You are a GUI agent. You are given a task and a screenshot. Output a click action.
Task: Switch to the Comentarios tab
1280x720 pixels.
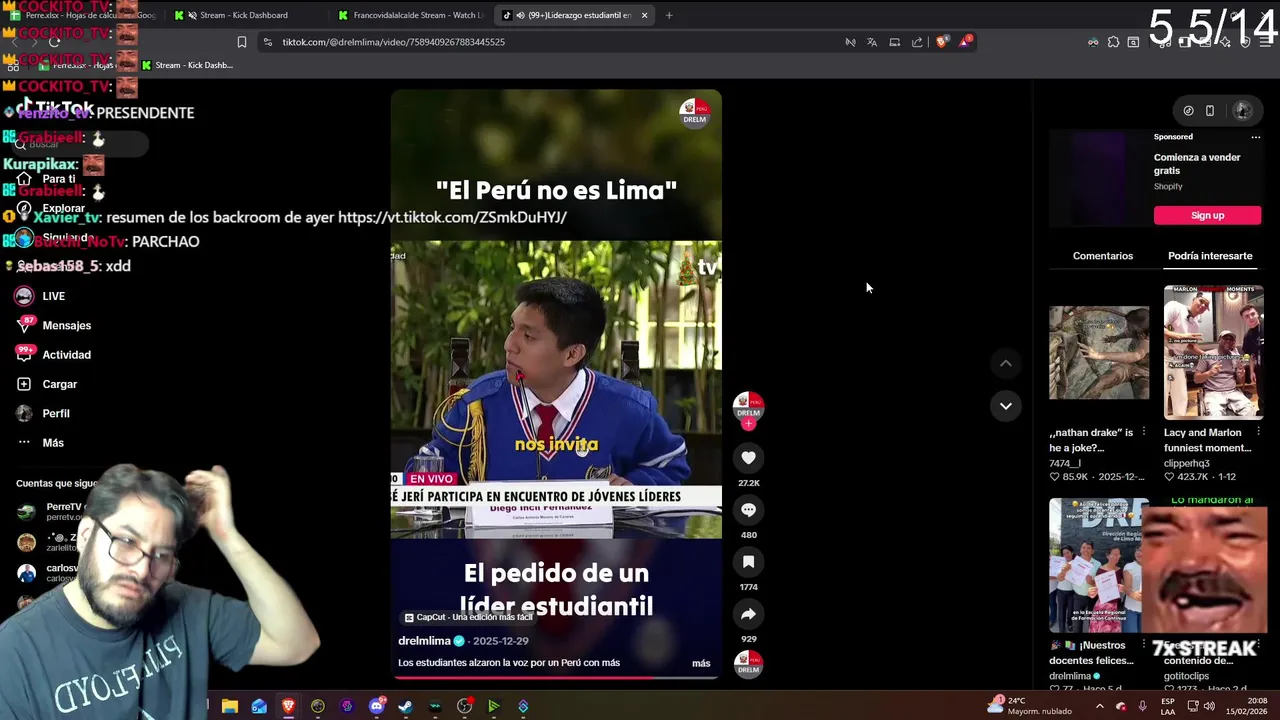click(1103, 256)
